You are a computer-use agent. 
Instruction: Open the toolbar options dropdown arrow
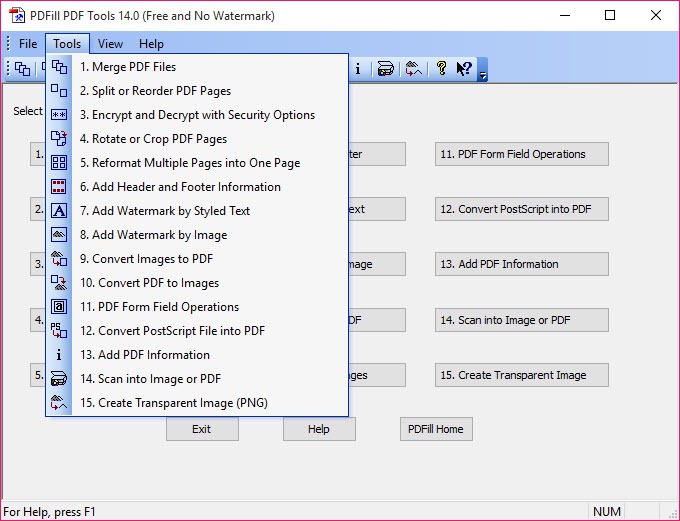[x=482, y=69]
